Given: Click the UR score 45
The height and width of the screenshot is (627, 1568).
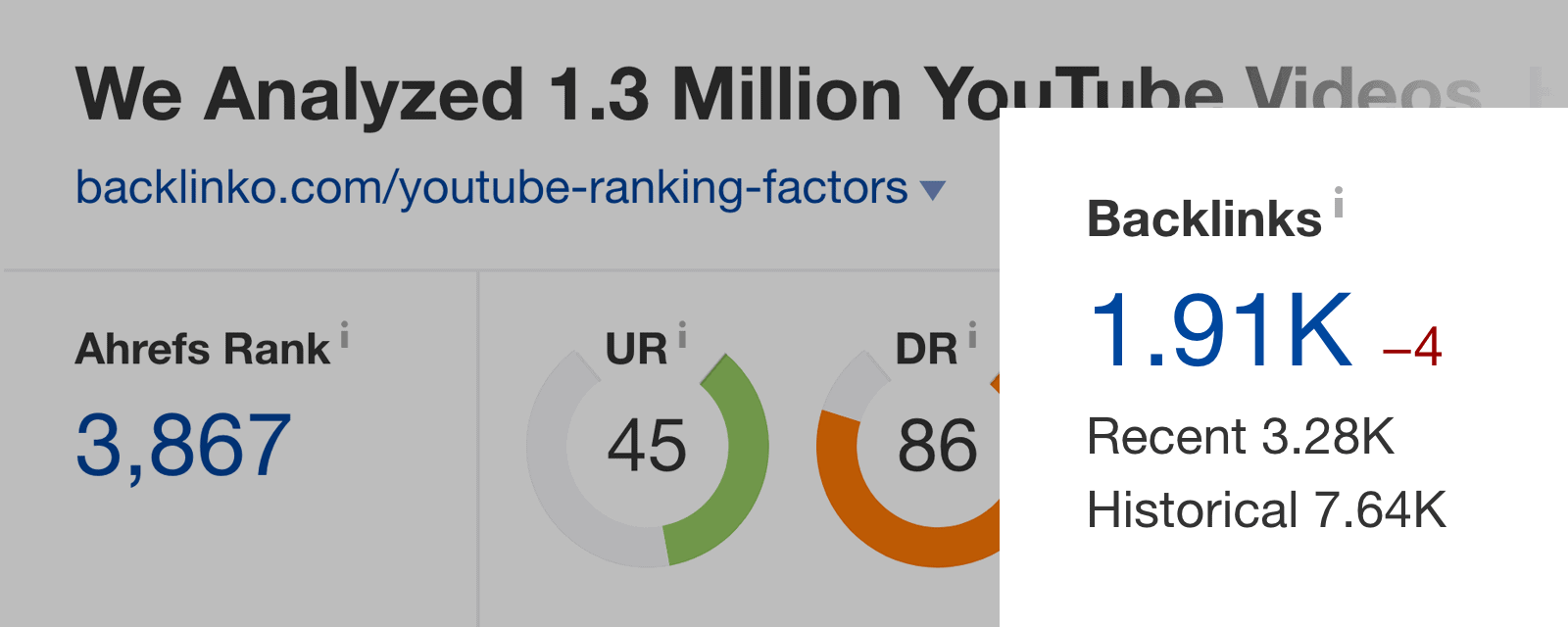Looking at the screenshot, I should point(647,447).
